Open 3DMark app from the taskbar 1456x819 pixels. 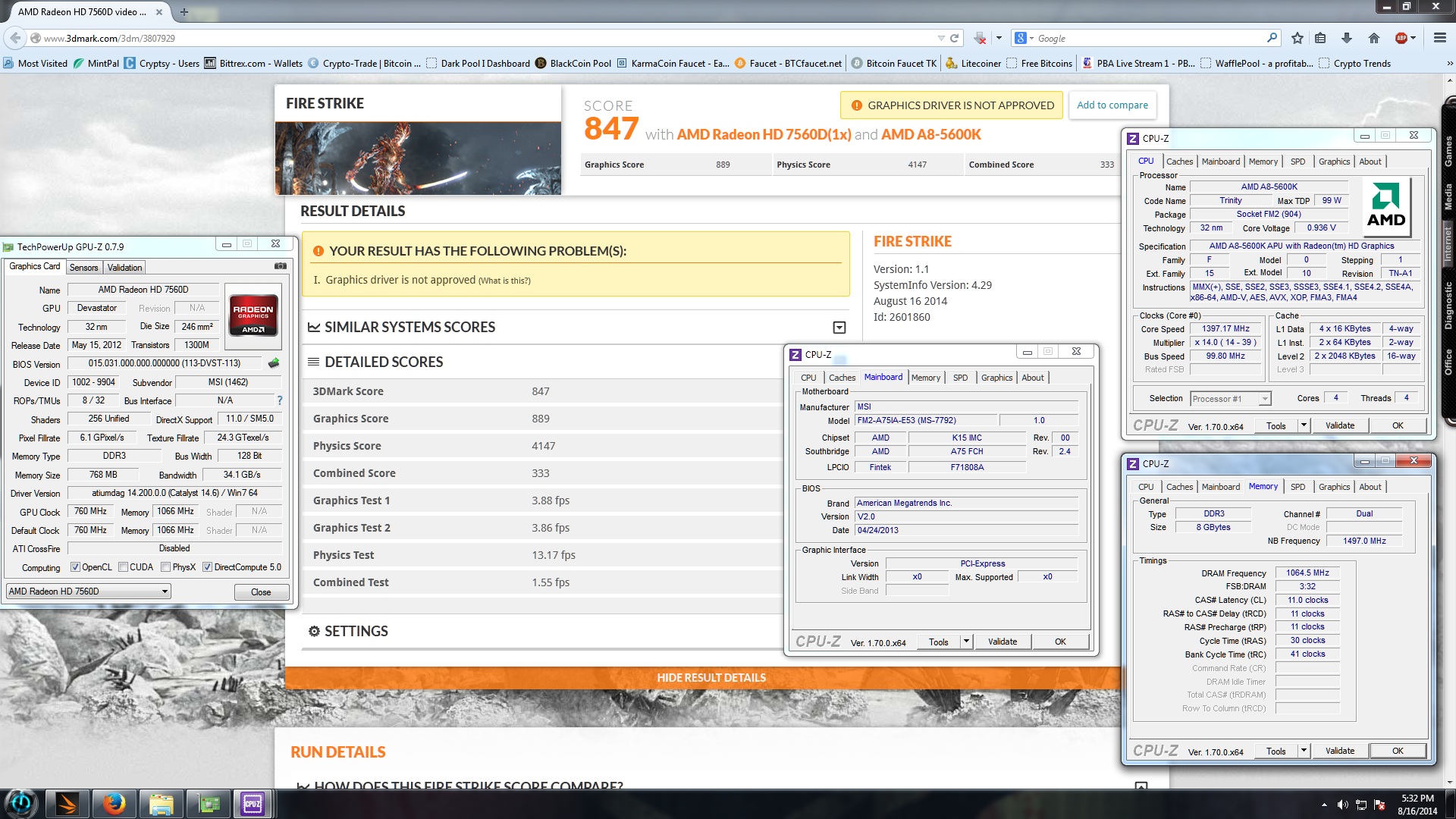click(67, 804)
